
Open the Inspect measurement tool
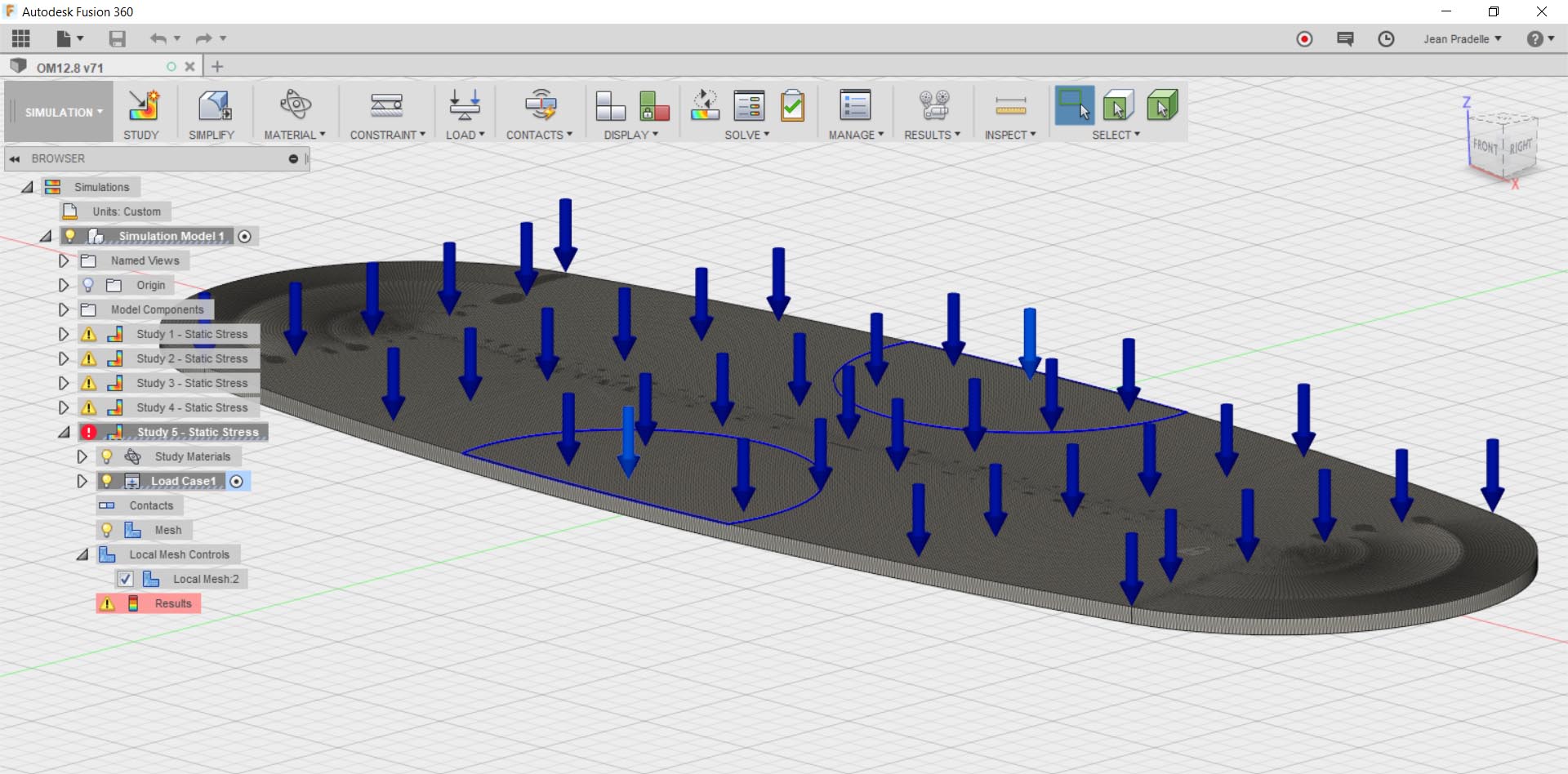pos(1009,106)
